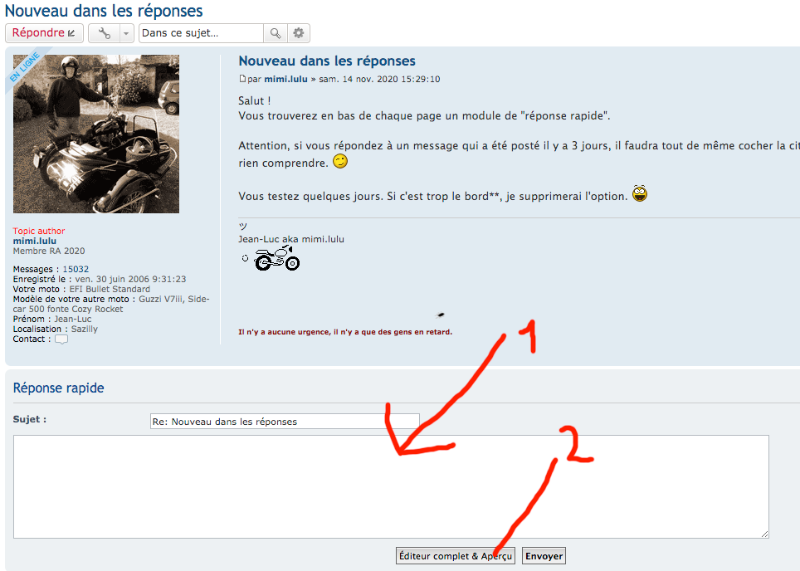
Task: Click the 'Dans ce sujet' search field
Action: pos(200,33)
